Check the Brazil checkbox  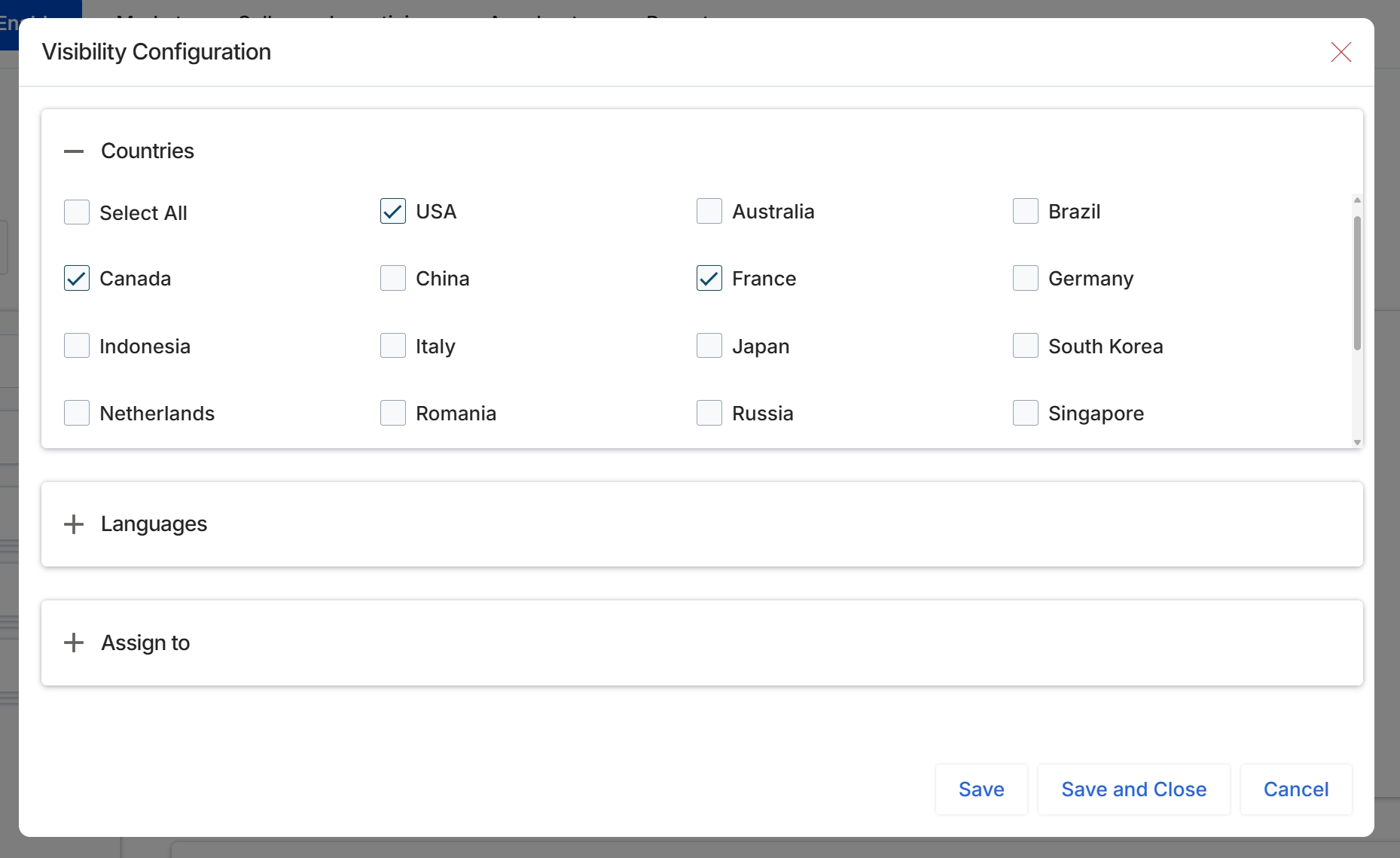coord(1026,211)
